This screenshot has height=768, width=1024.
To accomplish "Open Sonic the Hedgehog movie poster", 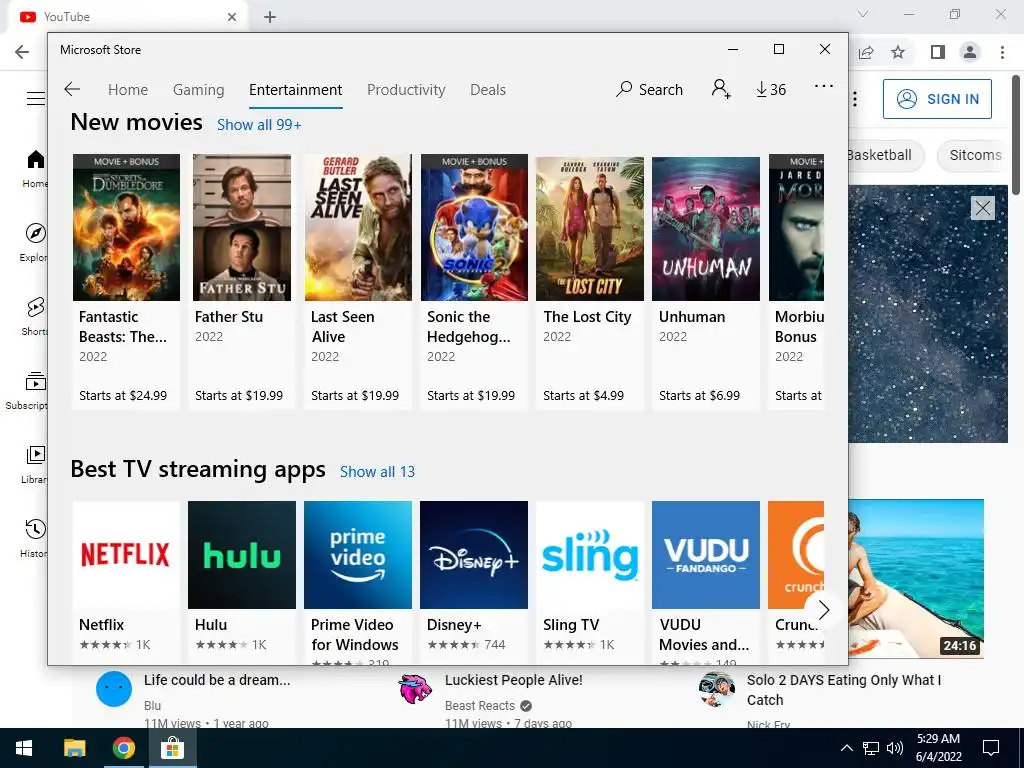I will [474, 227].
